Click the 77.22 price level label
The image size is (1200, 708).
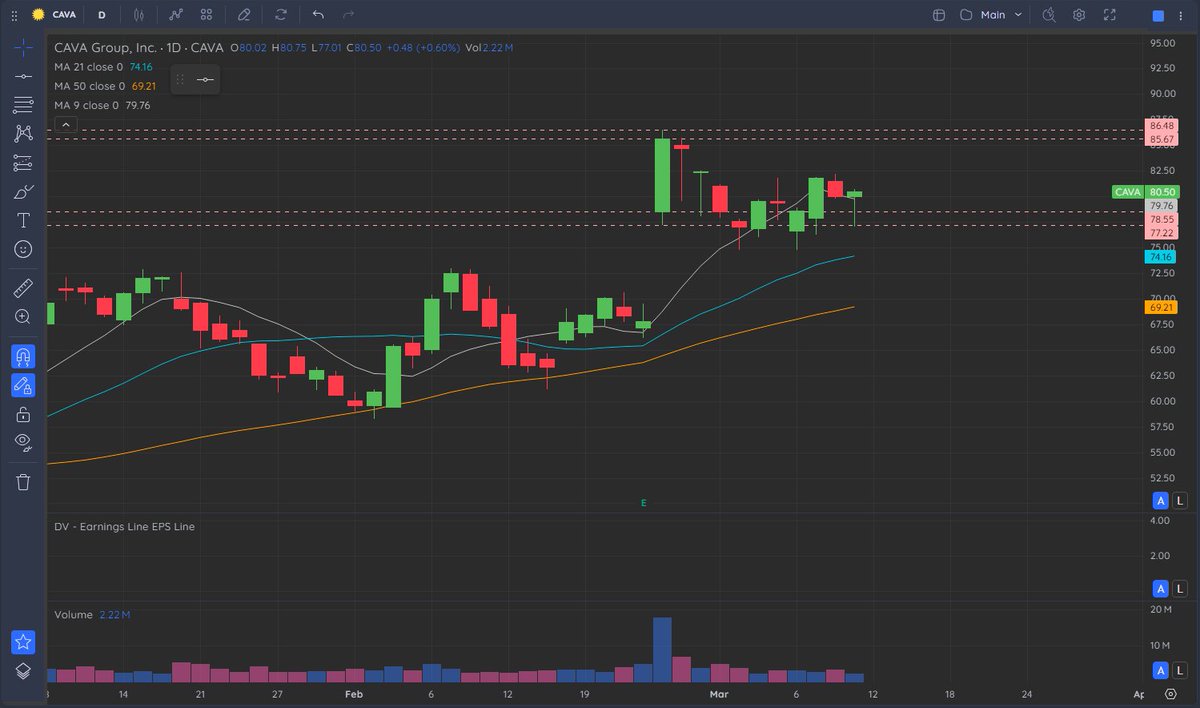point(1163,231)
